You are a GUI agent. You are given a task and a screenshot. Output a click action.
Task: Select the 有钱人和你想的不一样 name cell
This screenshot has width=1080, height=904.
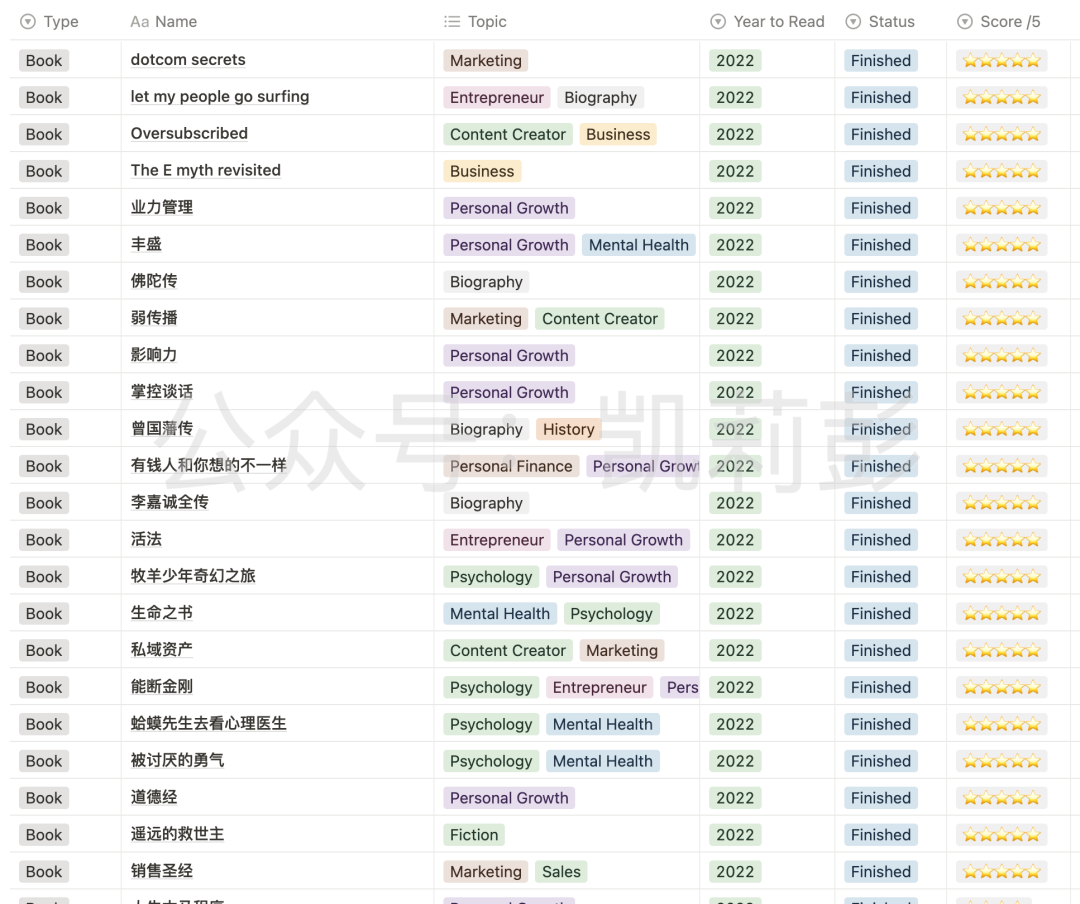tap(278, 465)
